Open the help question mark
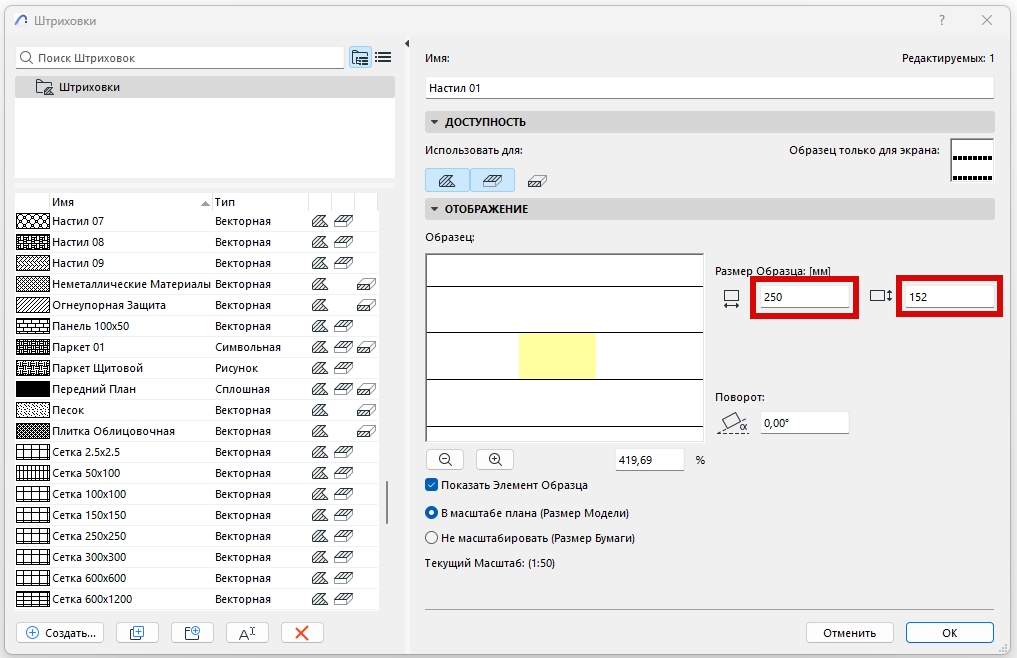Image resolution: width=1017 pixels, height=658 pixels. click(942, 20)
